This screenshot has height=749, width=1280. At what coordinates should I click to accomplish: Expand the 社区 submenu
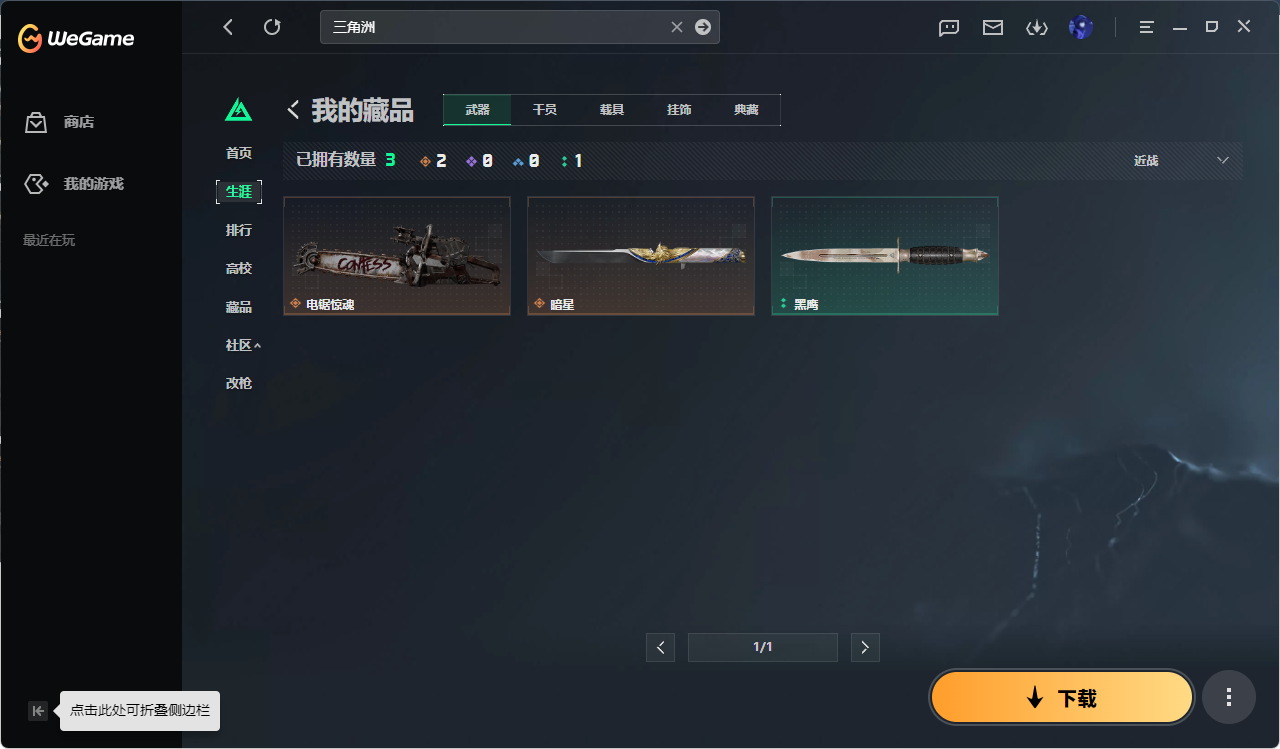243,345
